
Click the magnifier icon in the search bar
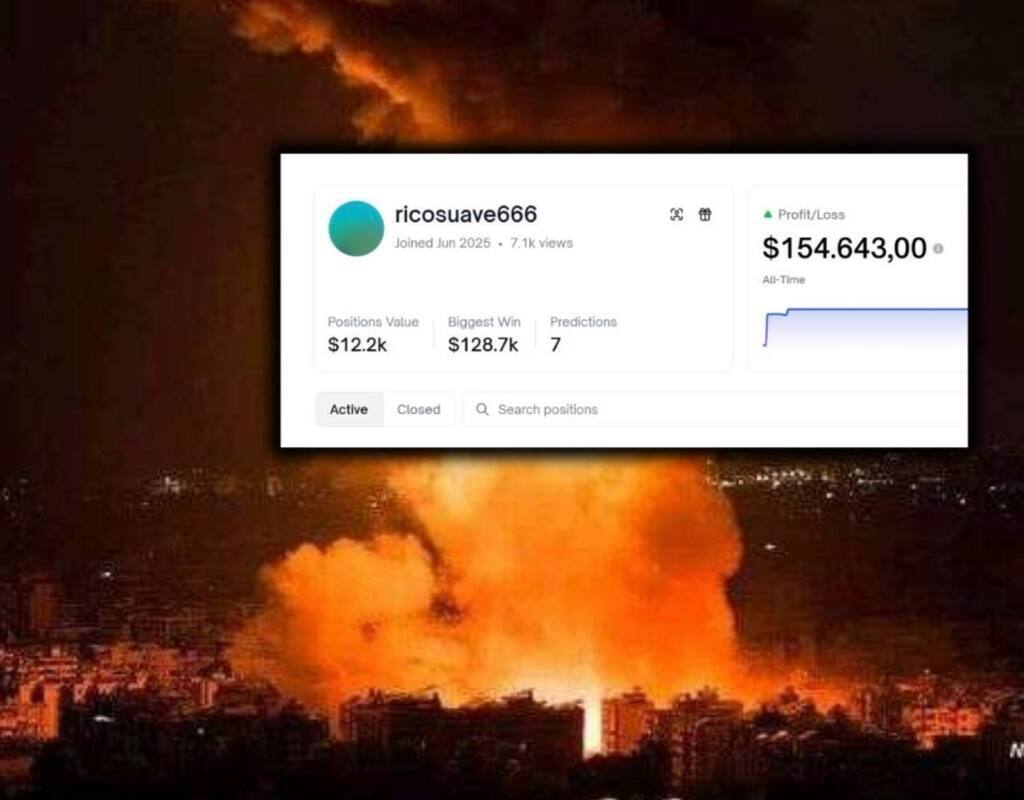coord(482,409)
